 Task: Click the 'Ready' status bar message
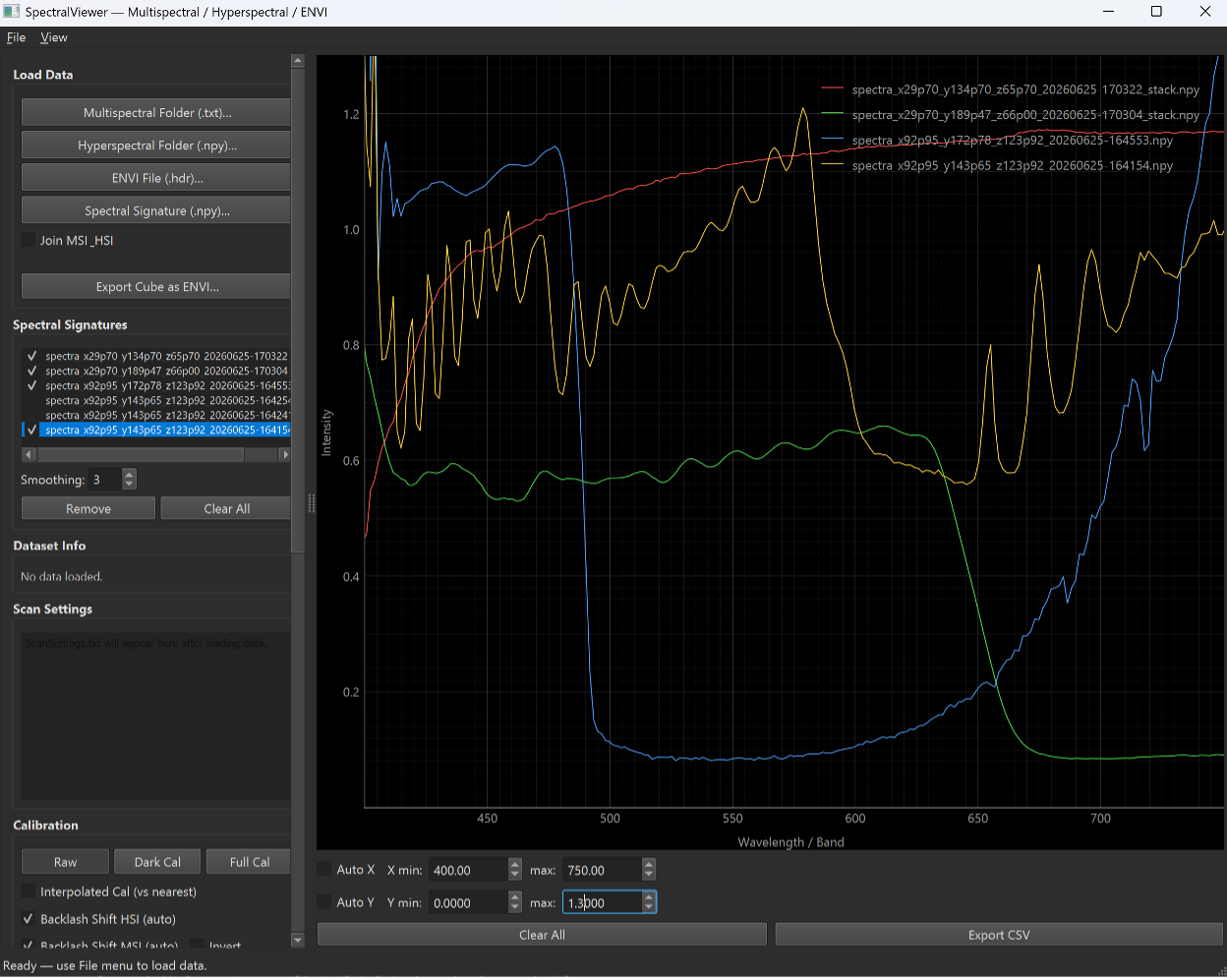tap(105, 965)
